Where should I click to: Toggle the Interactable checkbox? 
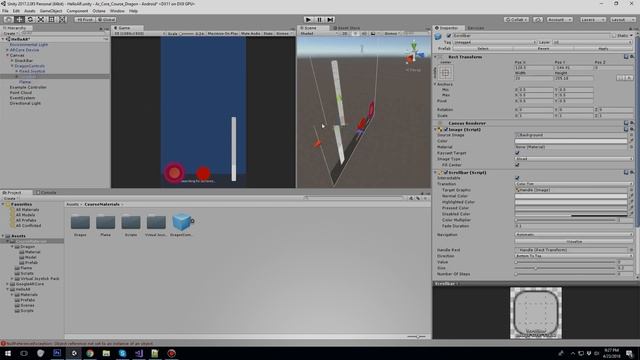click(x=517, y=178)
